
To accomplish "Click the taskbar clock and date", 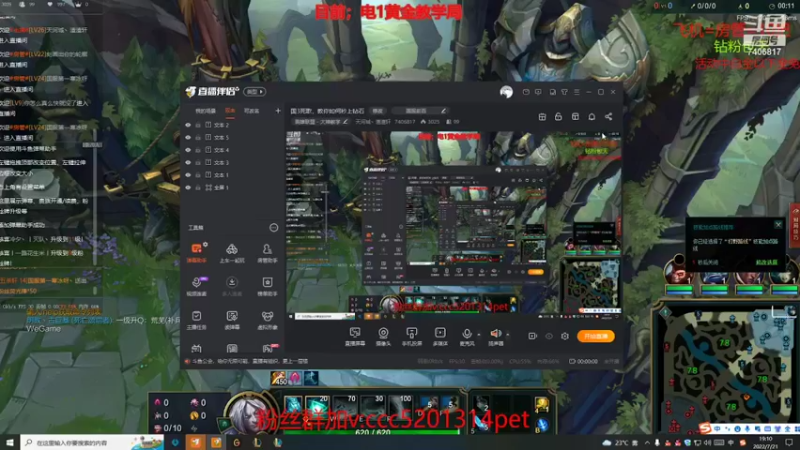I will (x=765, y=442).
